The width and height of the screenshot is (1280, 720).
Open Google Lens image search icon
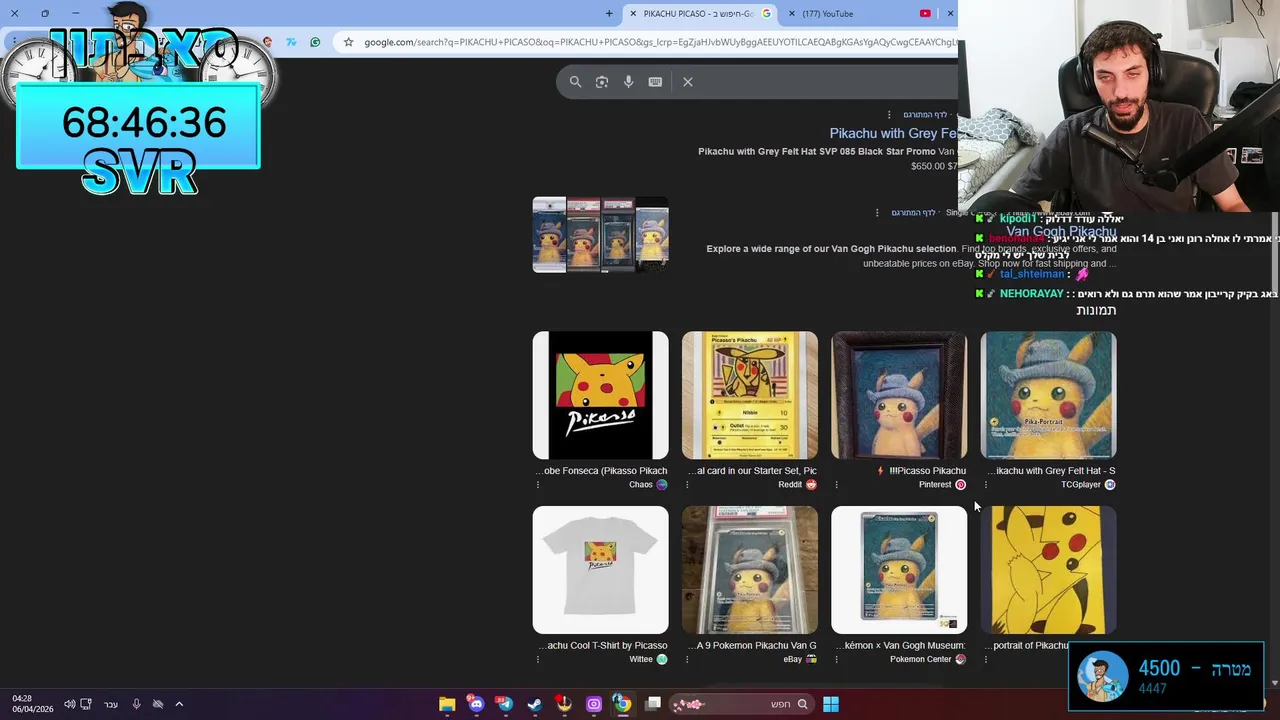click(x=602, y=82)
